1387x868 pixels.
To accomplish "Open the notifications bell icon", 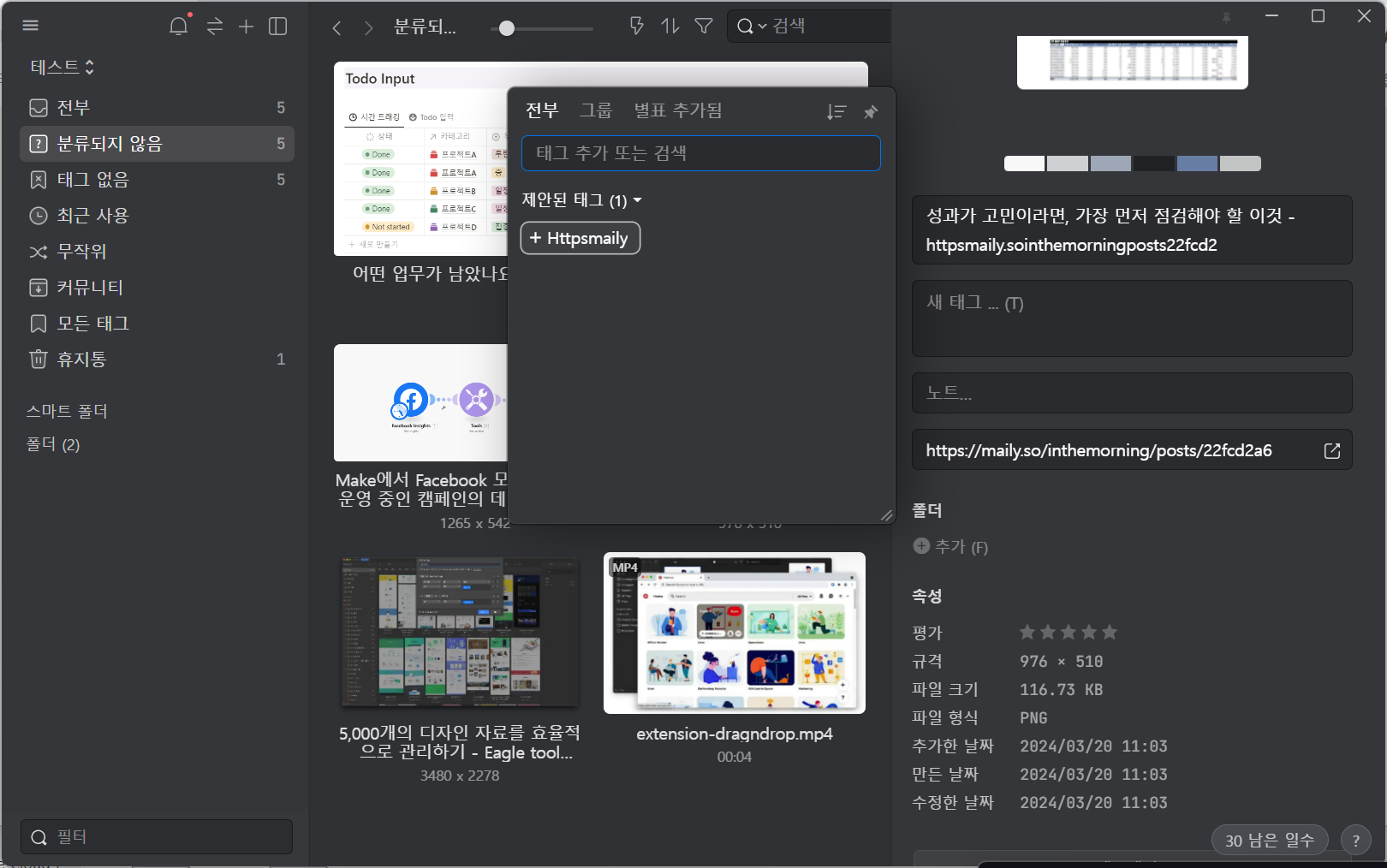I will pyautogui.click(x=178, y=26).
